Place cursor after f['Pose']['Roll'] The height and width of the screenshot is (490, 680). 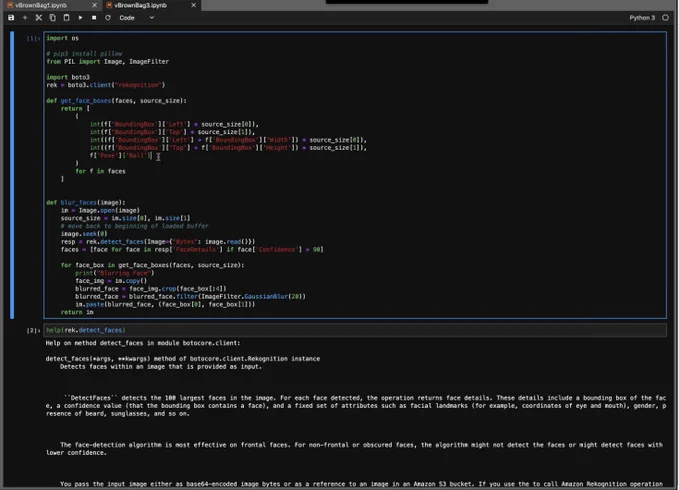tap(153, 156)
